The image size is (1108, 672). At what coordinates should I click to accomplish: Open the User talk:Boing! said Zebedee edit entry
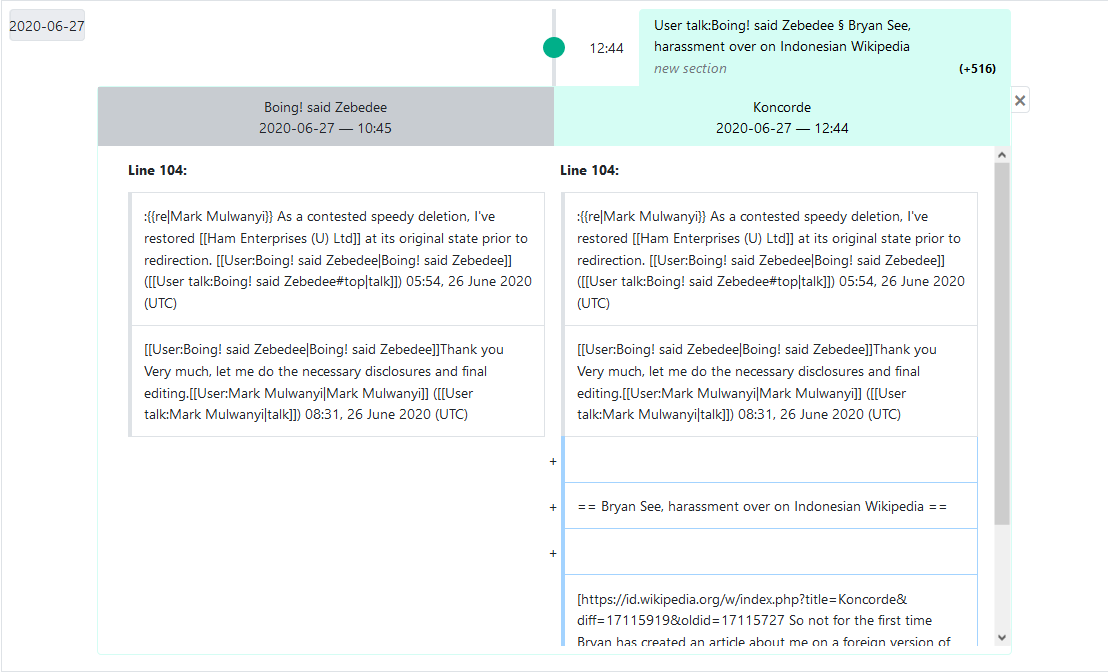tap(825, 47)
